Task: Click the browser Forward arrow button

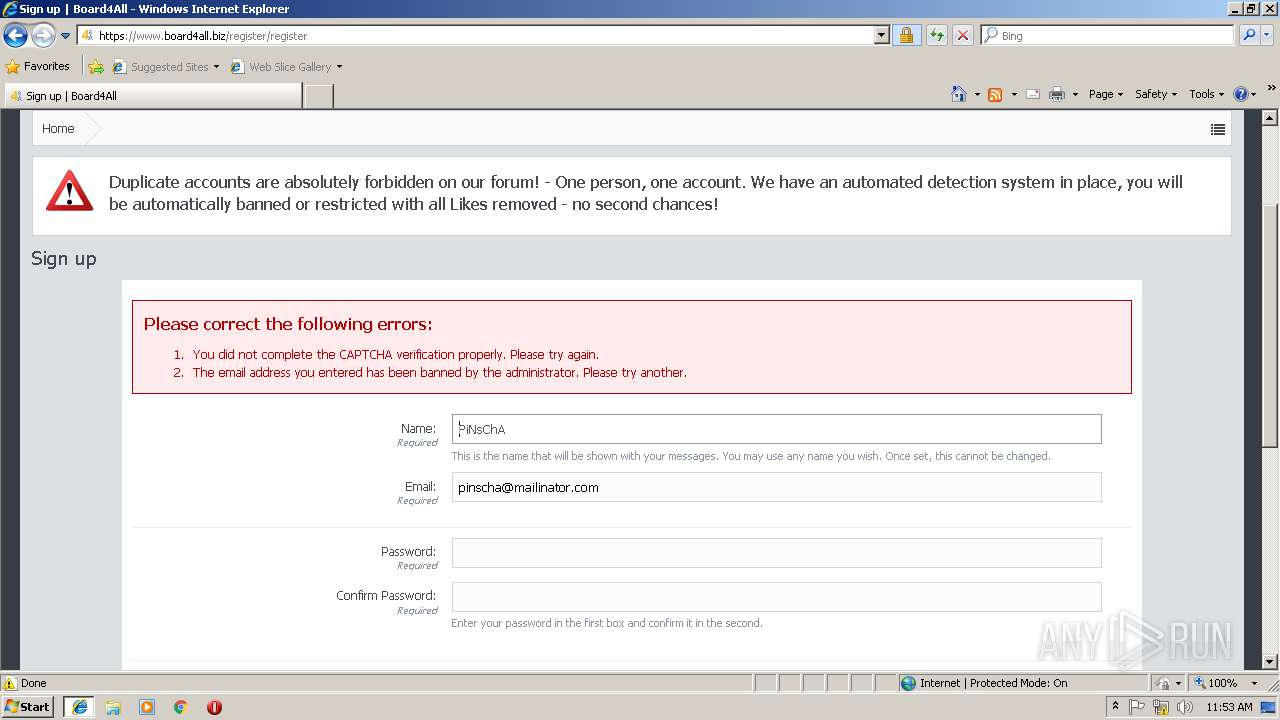Action: (x=43, y=36)
